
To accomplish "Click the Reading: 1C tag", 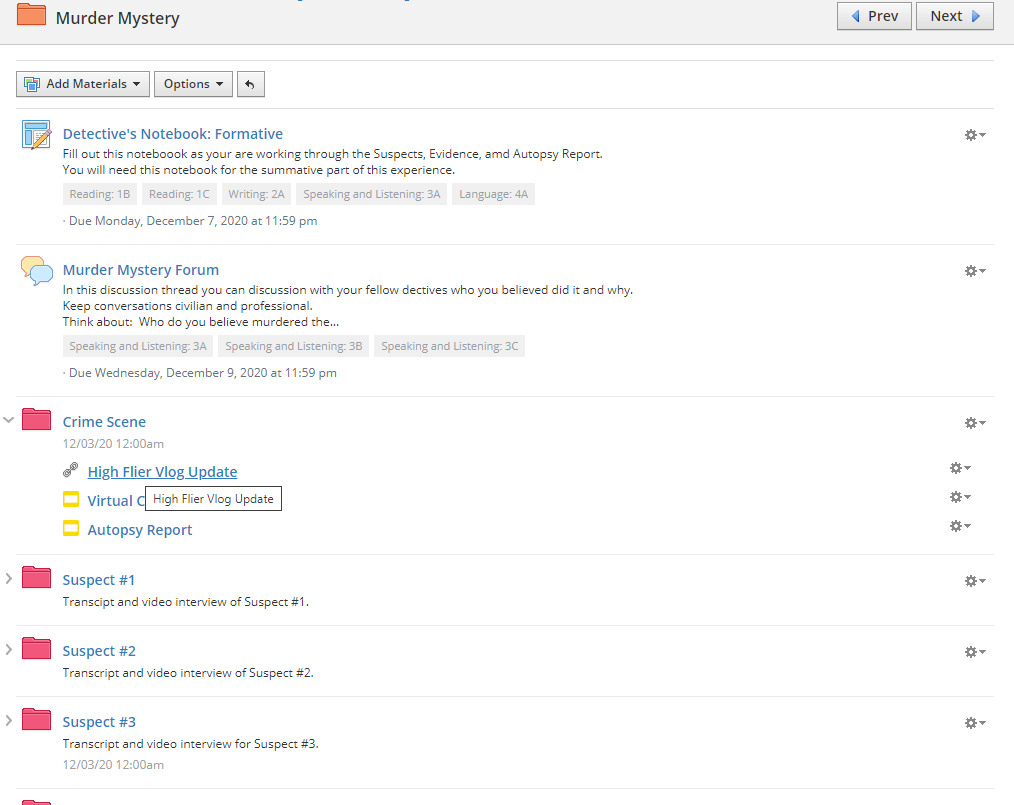I will pyautogui.click(x=179, y=194).
